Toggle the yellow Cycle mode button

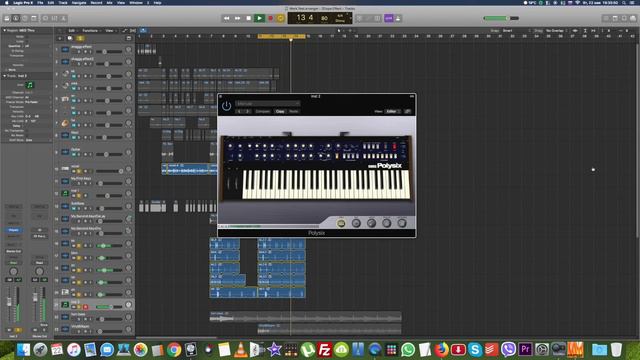pyautogui.click(x=280, y=18)
